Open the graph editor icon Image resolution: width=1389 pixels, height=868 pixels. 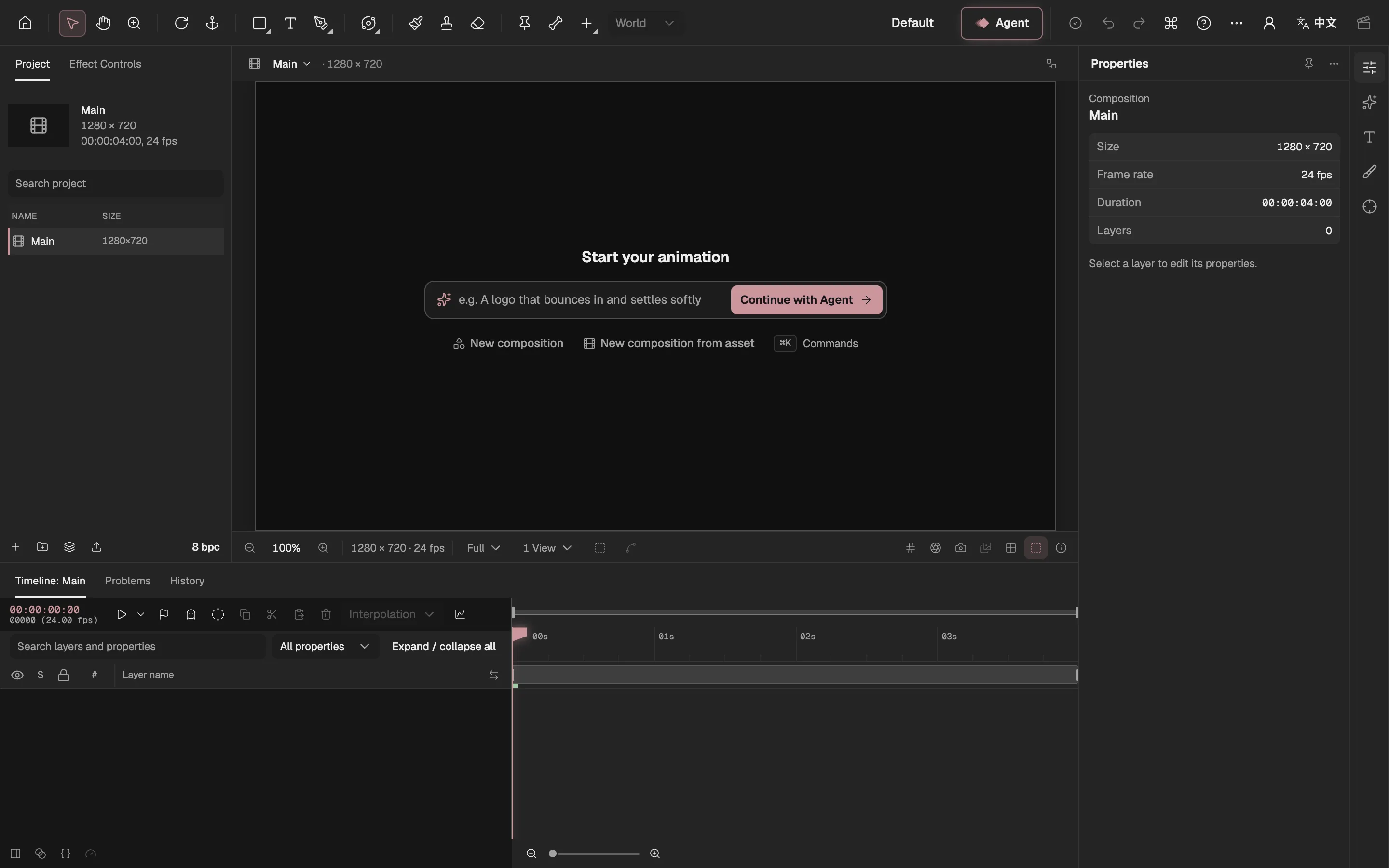pyautogui.click(x=460, y=614)
